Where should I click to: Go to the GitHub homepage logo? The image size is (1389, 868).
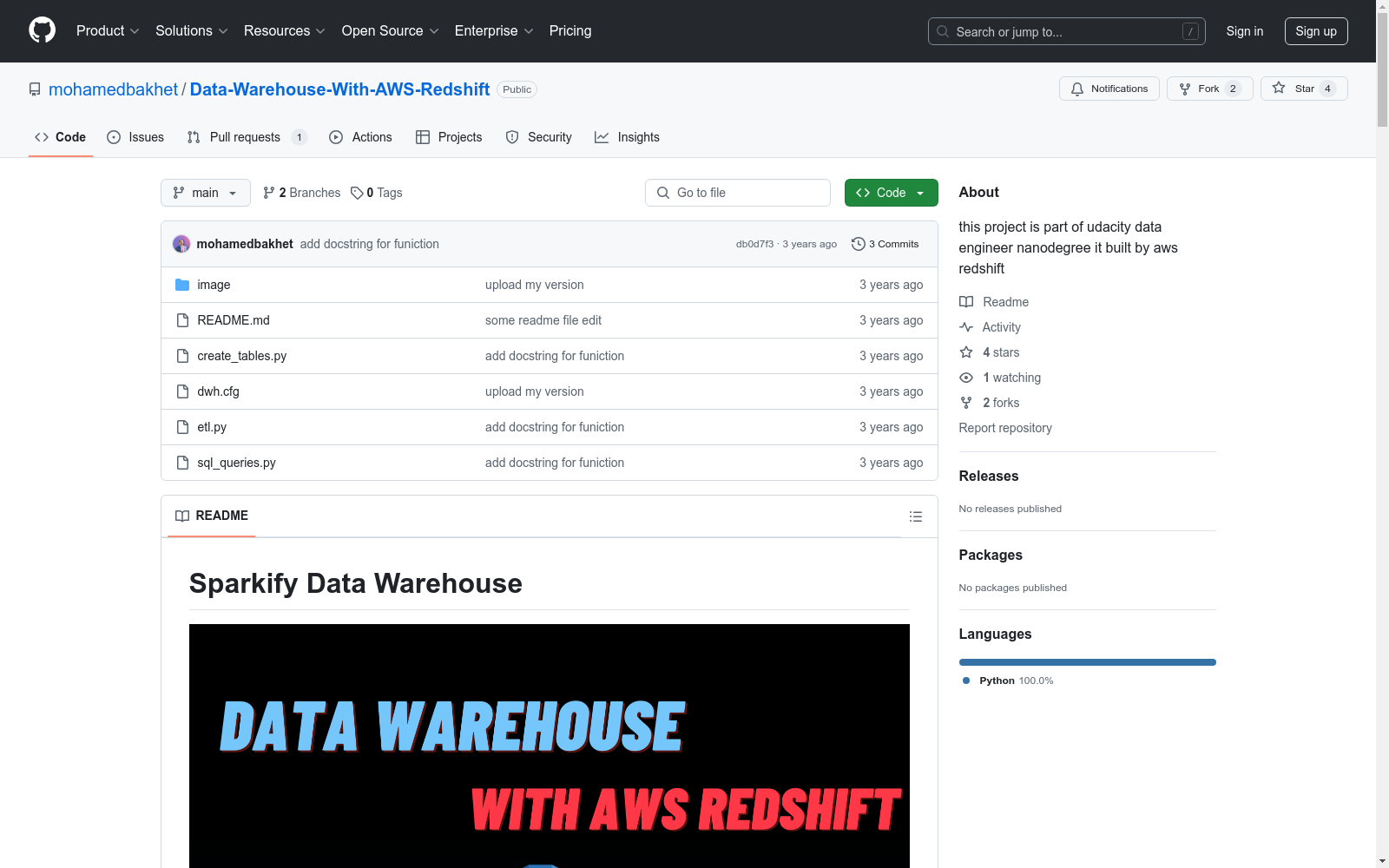click(42, 30)
